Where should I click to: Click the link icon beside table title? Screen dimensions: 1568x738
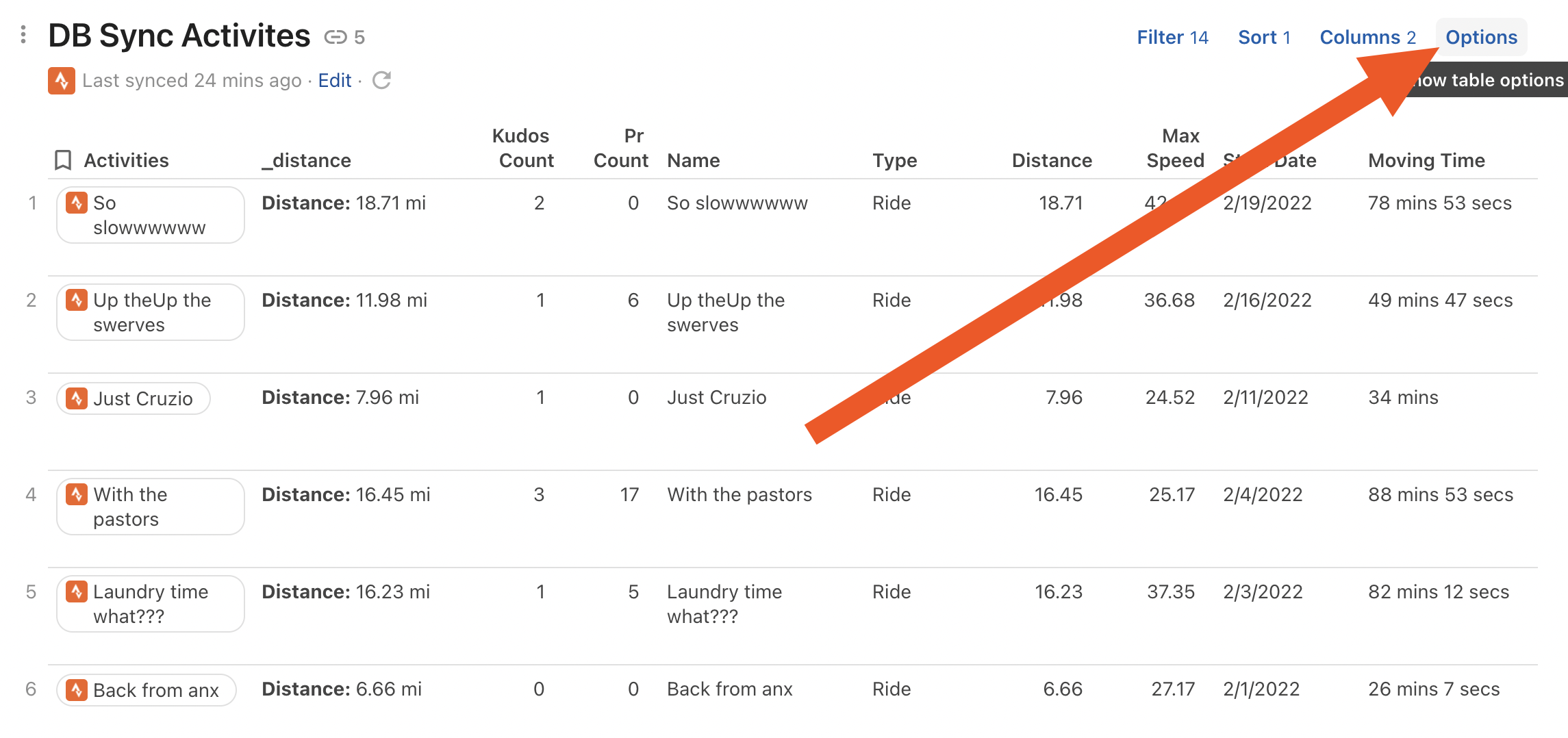[x=336, y=37]
